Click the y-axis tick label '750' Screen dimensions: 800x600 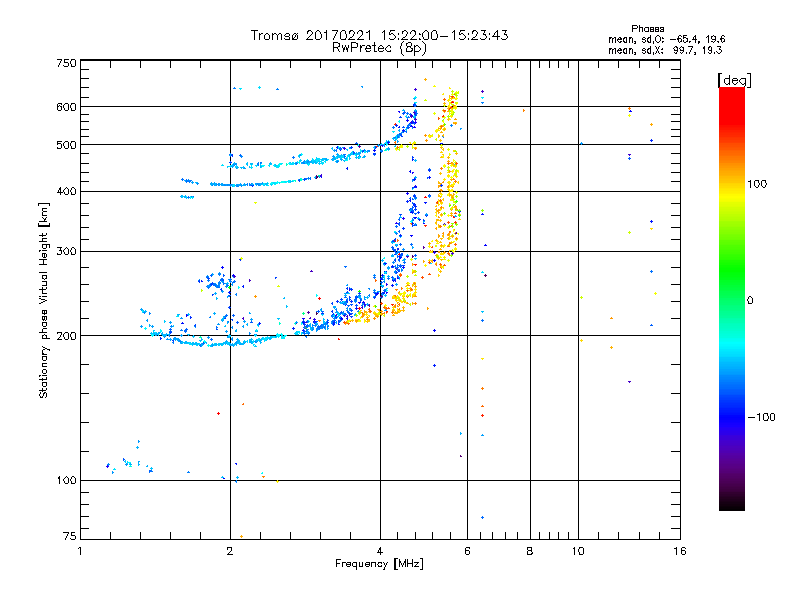tap(66, 63)
